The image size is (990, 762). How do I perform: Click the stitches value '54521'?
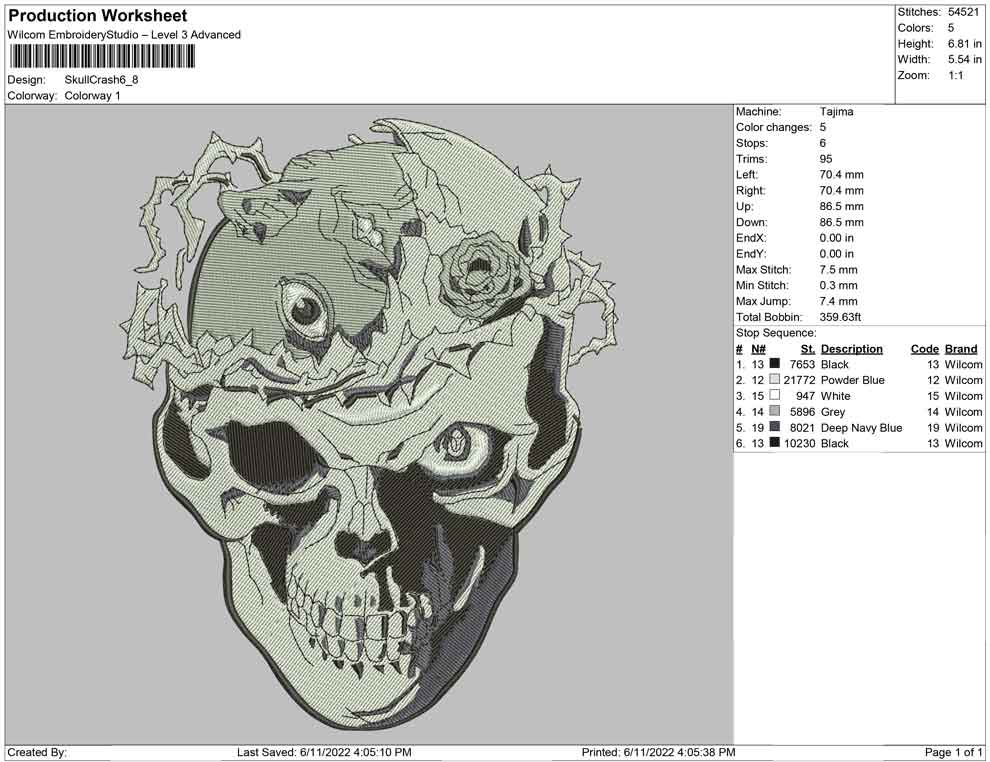(x=963, y=12)
